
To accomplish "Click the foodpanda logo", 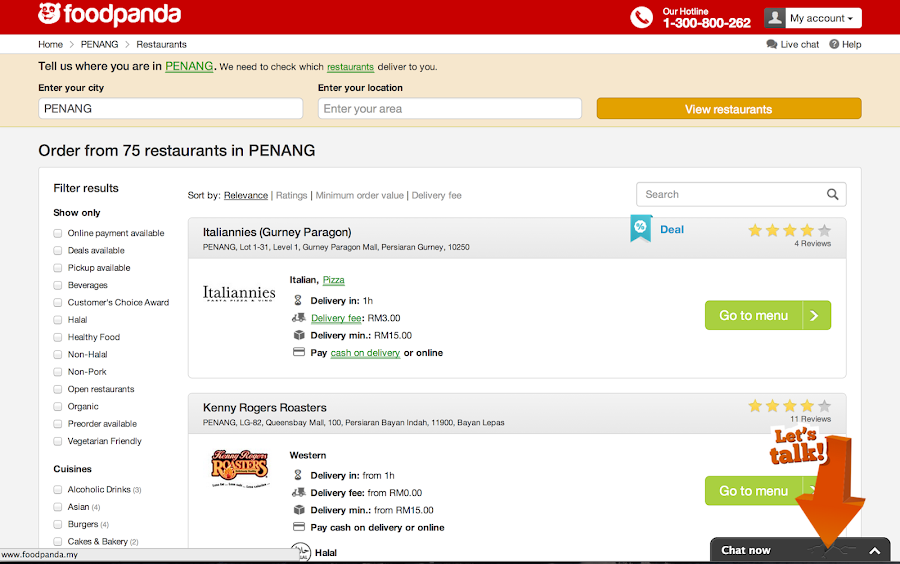I will 109,14.
